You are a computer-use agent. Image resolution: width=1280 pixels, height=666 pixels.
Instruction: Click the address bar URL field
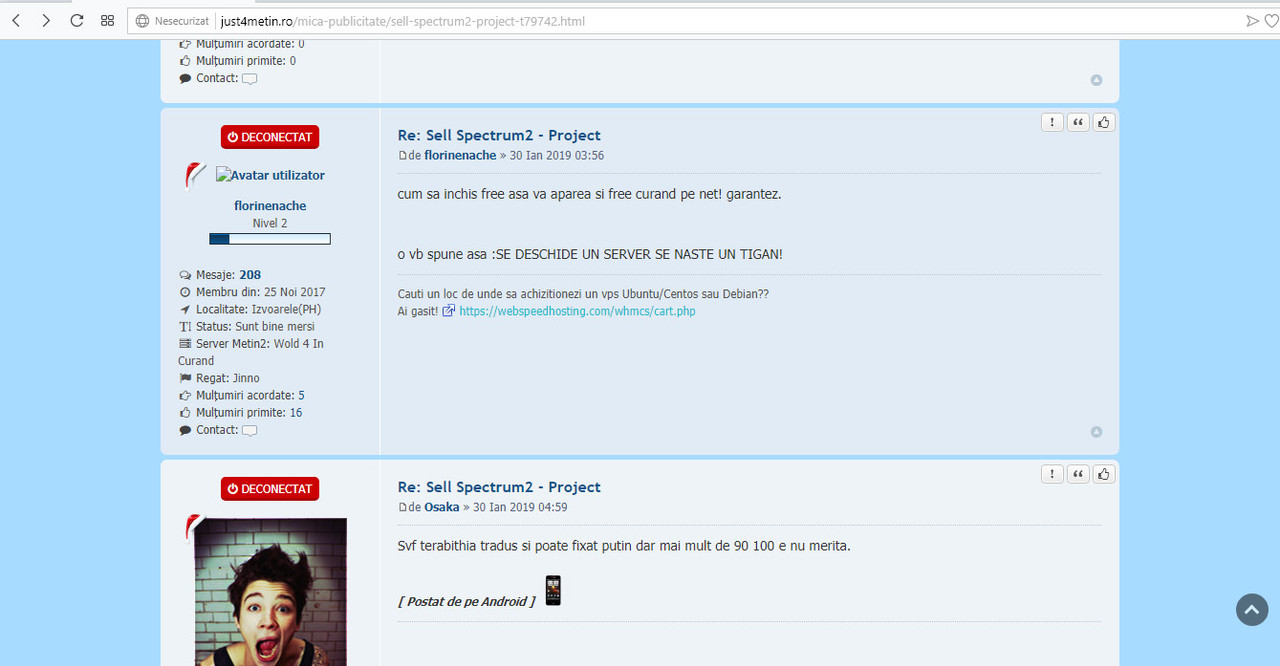[x=680, y=21]
